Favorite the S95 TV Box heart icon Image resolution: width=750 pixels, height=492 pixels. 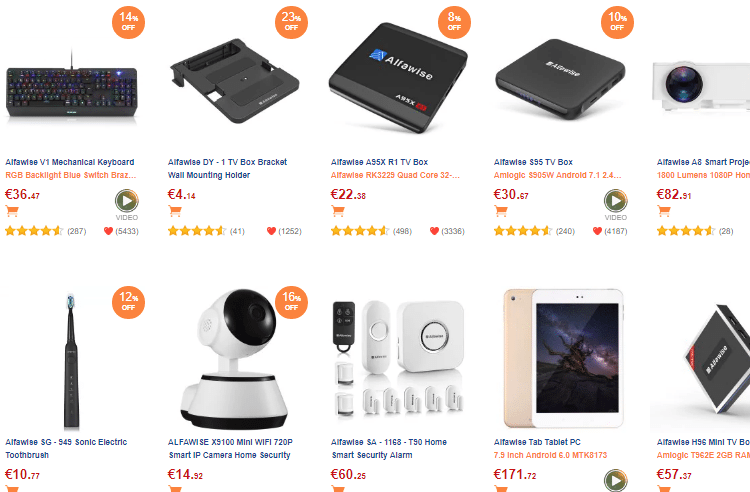[x=597, y=231]
